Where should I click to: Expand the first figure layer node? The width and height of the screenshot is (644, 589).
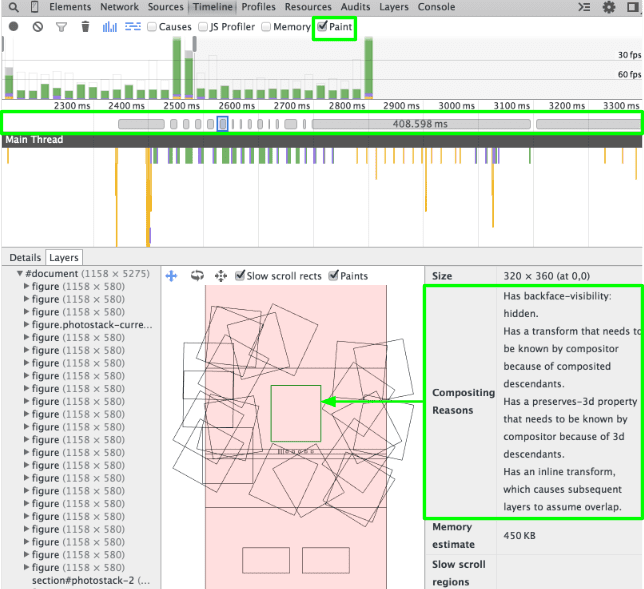coord(27,286)
